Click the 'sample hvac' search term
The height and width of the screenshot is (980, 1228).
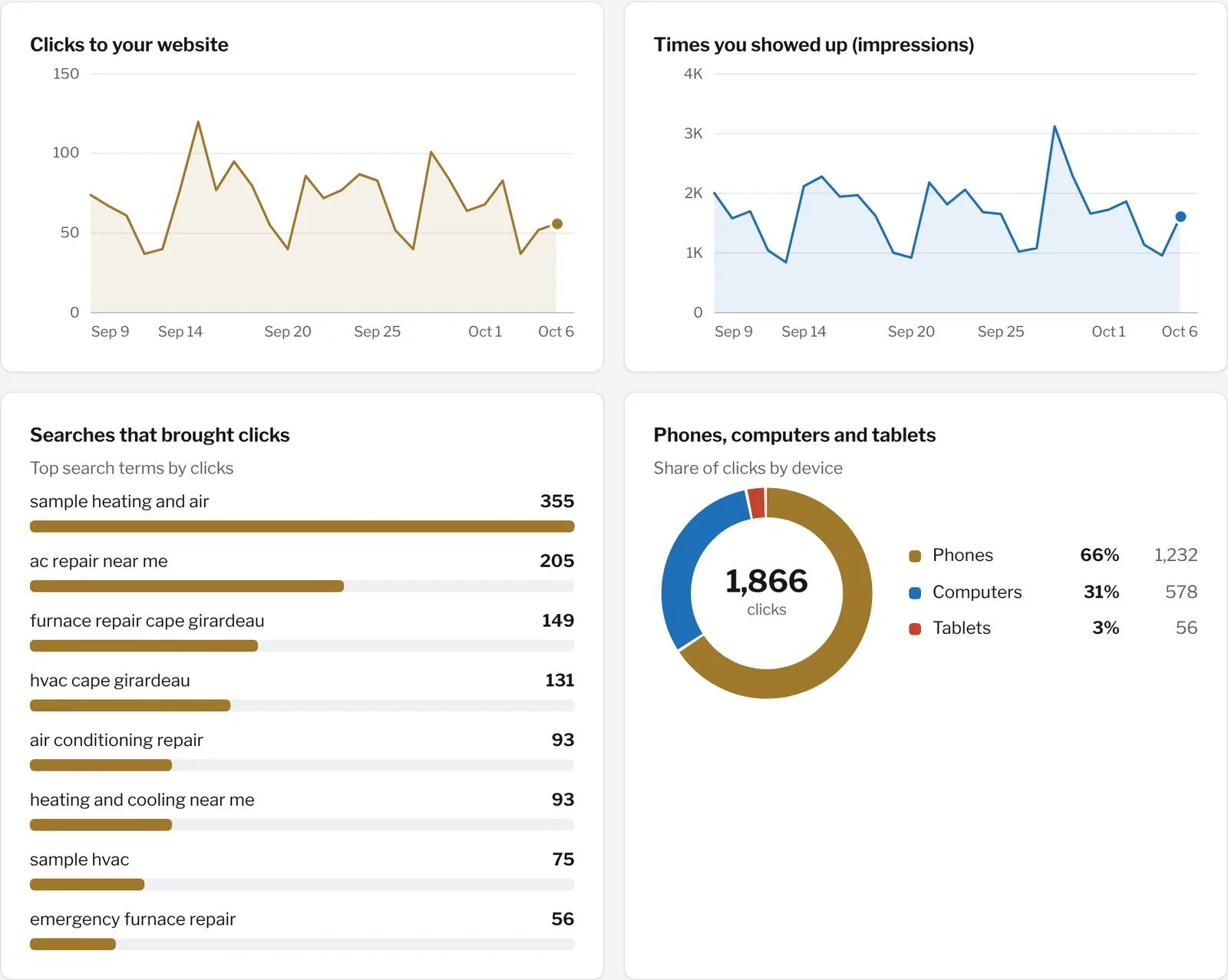(79, 860)
